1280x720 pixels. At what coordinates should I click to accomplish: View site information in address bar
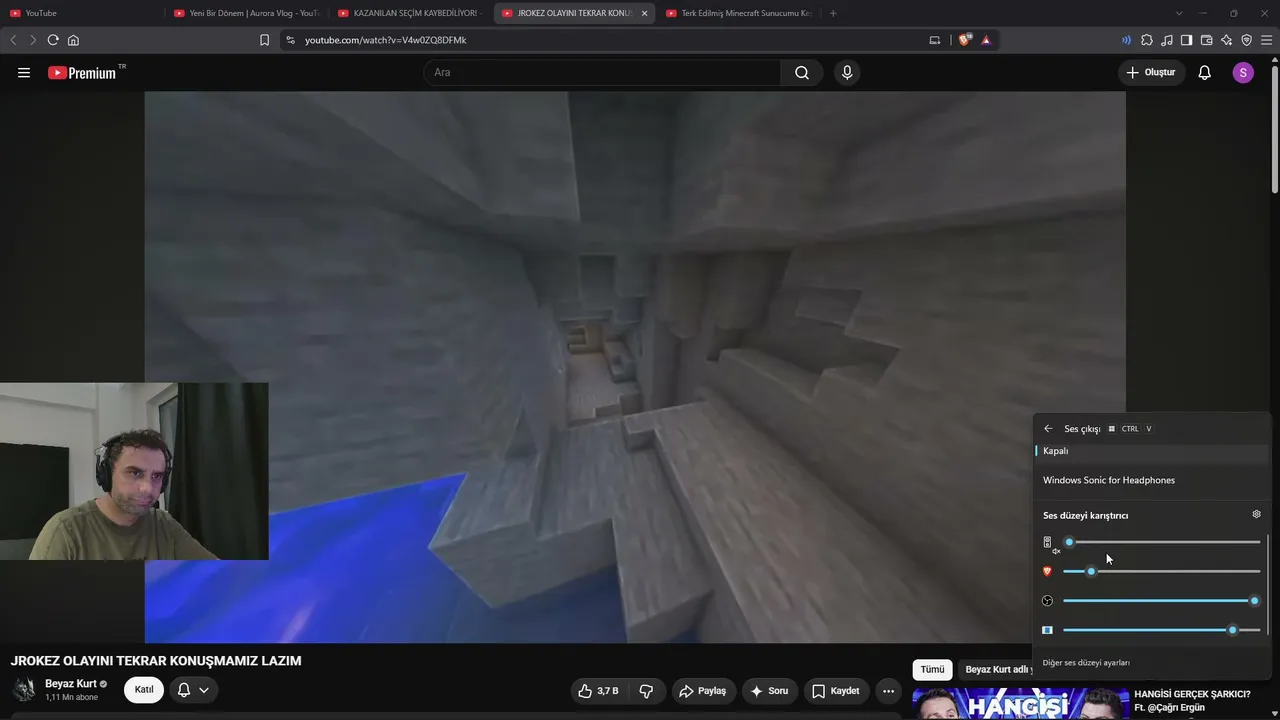(x=290, y=40)
